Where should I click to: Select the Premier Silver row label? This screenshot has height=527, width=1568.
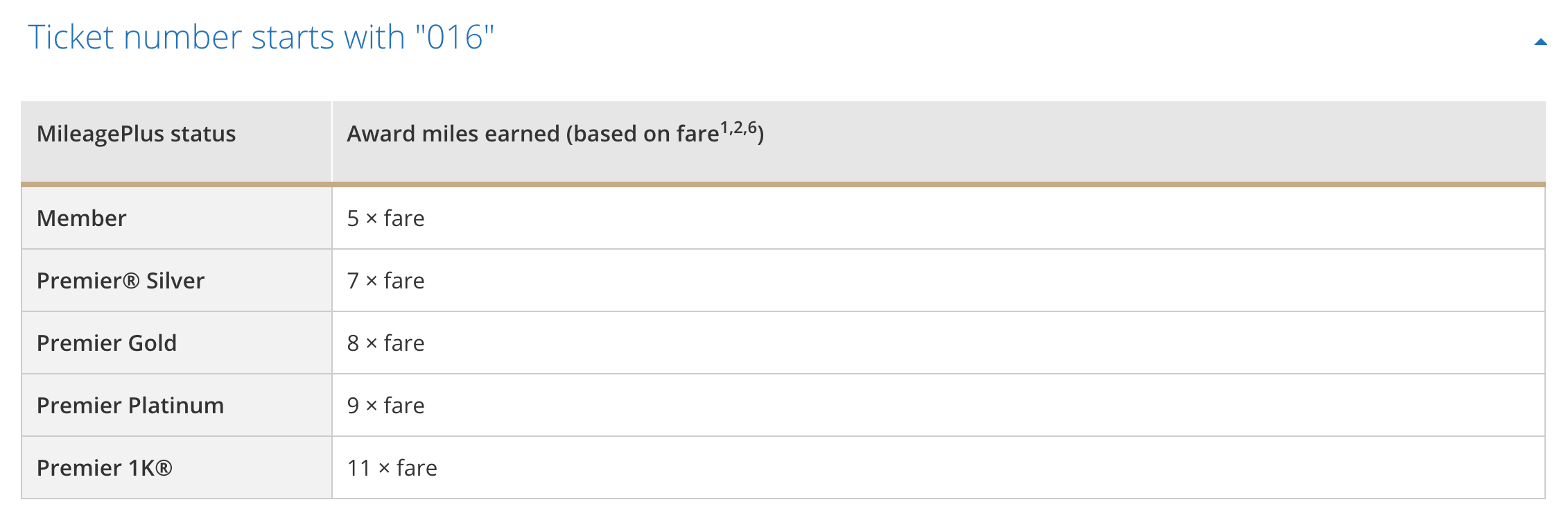121,281
